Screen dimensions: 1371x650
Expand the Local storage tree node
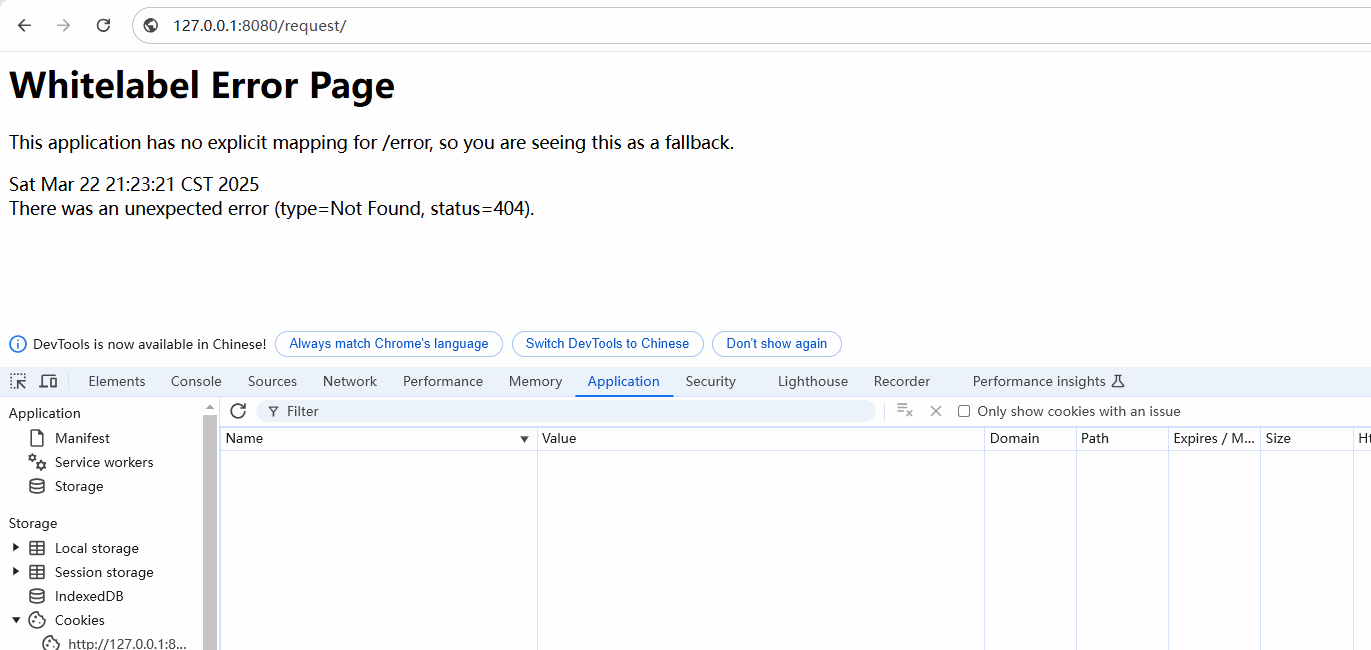pyautogui.click(x=15, y=547)
